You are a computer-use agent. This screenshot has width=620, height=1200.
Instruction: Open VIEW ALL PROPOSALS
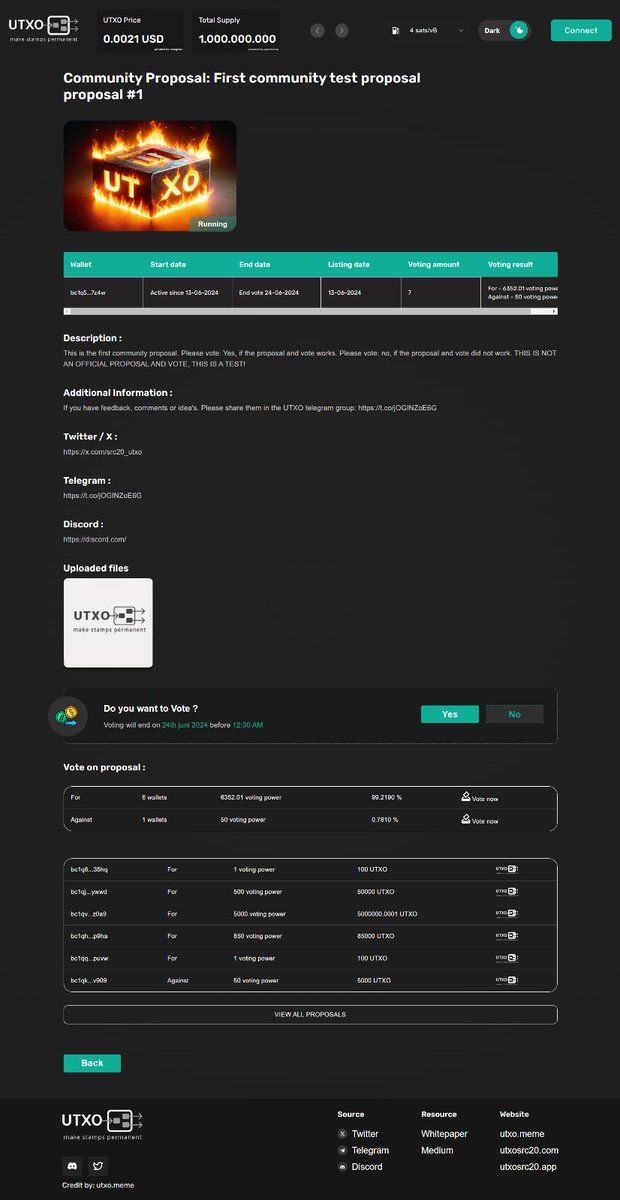pos(310,1014)
